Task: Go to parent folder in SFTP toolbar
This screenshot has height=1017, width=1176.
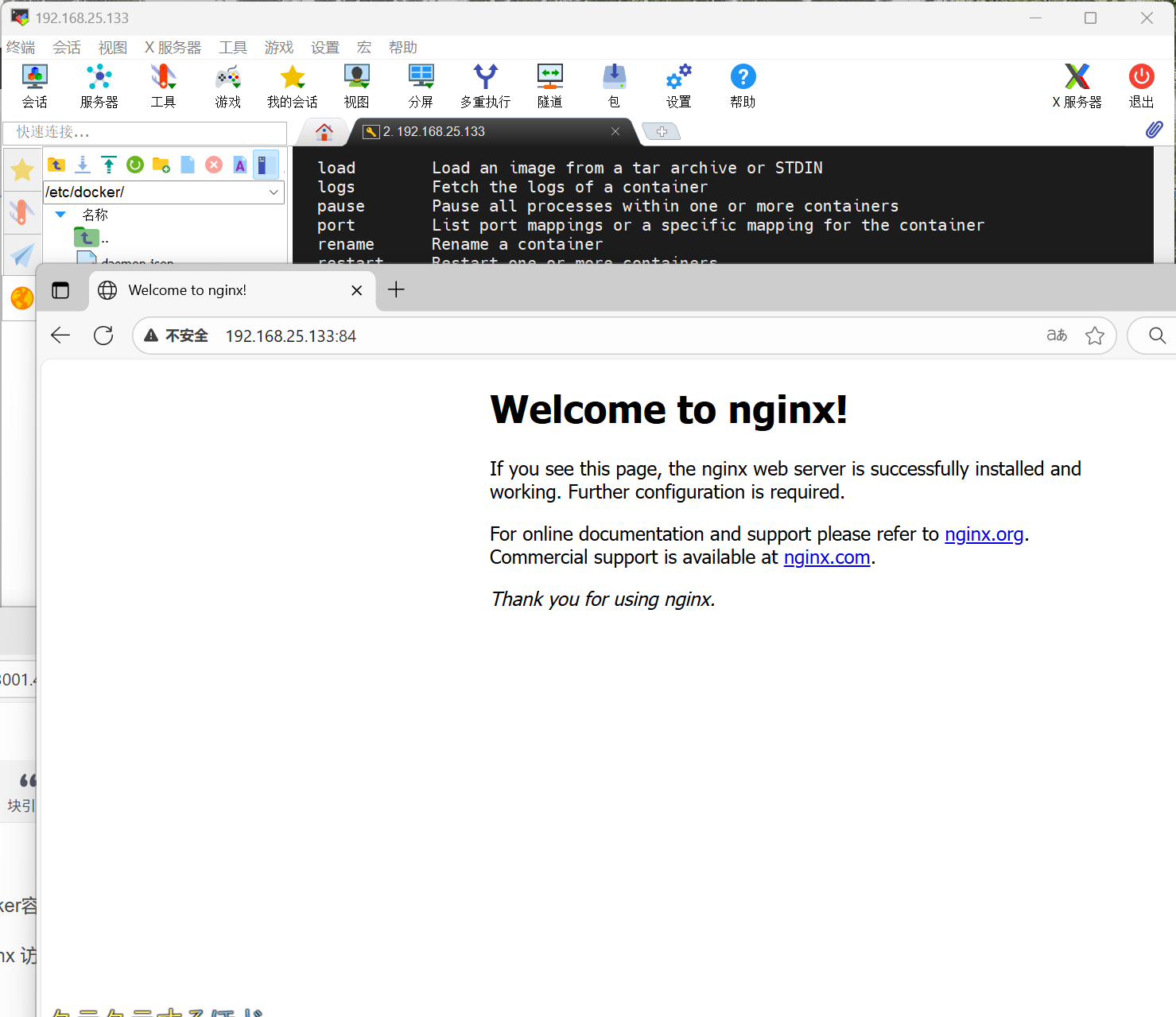Action: pyautogui.click(x=56, y=165)
